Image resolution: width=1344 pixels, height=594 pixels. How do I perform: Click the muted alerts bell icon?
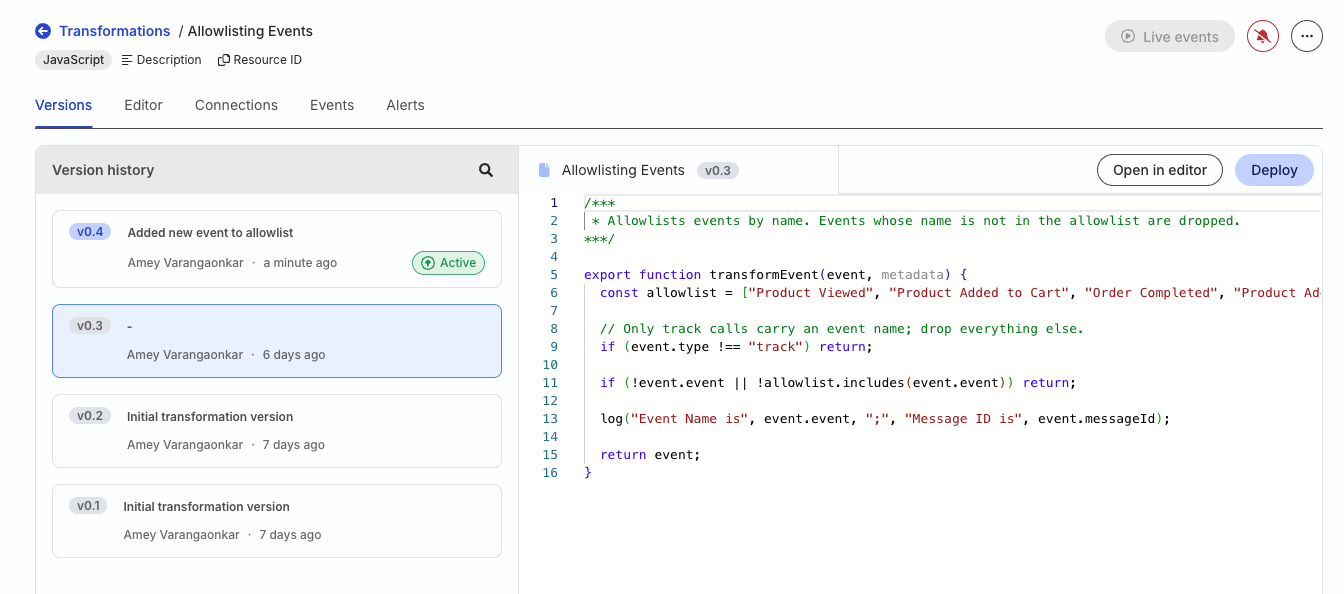pos(1263,37)
